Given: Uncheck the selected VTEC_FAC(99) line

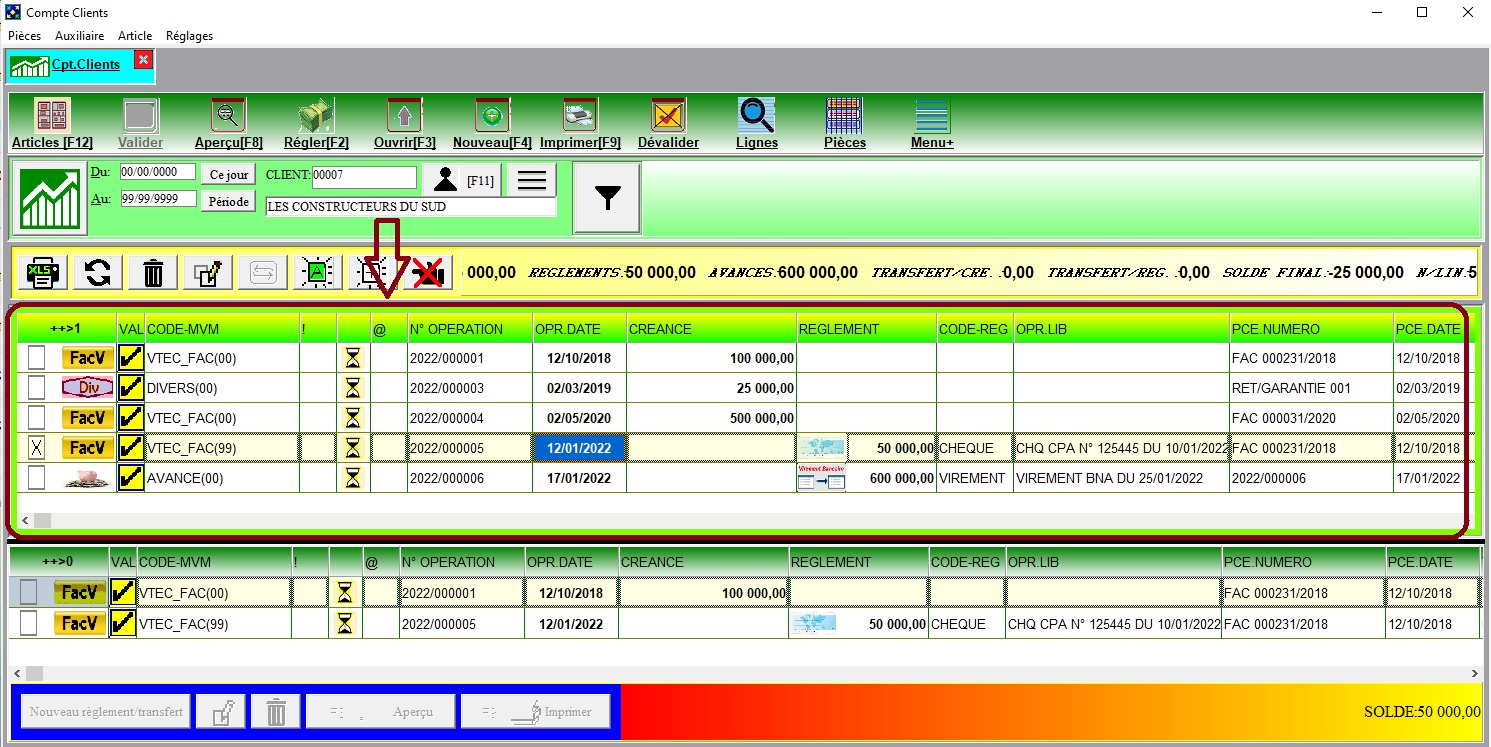Looking at the screenshot, I should click(x=37, y=447).
